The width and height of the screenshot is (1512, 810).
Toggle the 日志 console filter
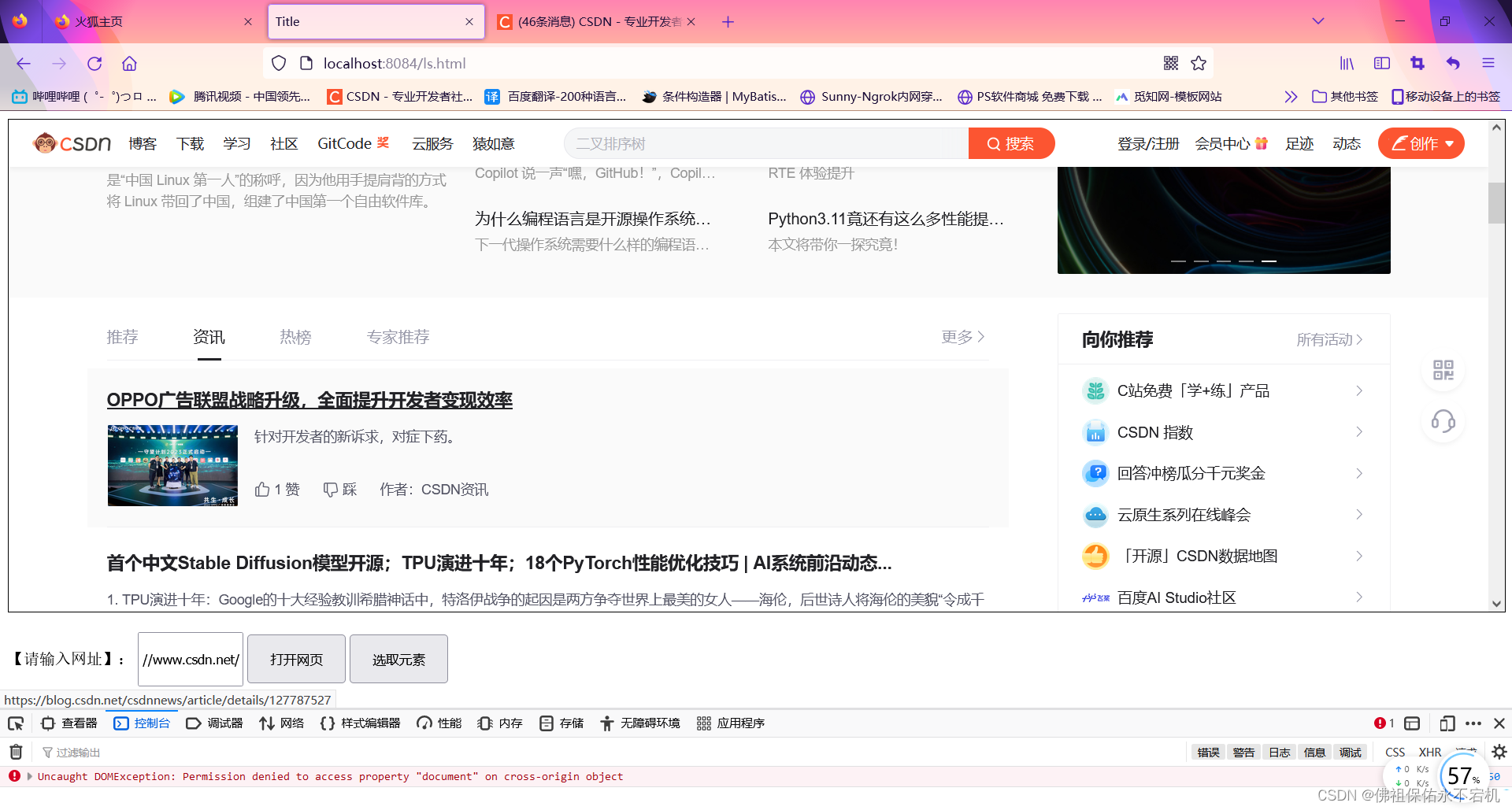[1279, 753]
